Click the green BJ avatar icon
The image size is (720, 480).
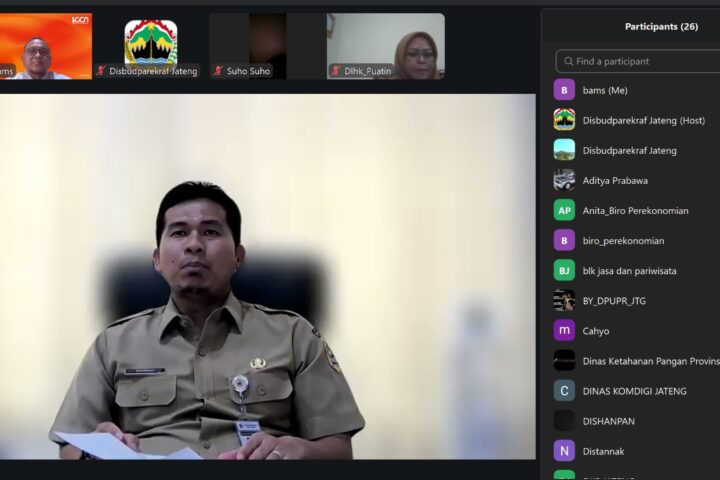(564, 271)
